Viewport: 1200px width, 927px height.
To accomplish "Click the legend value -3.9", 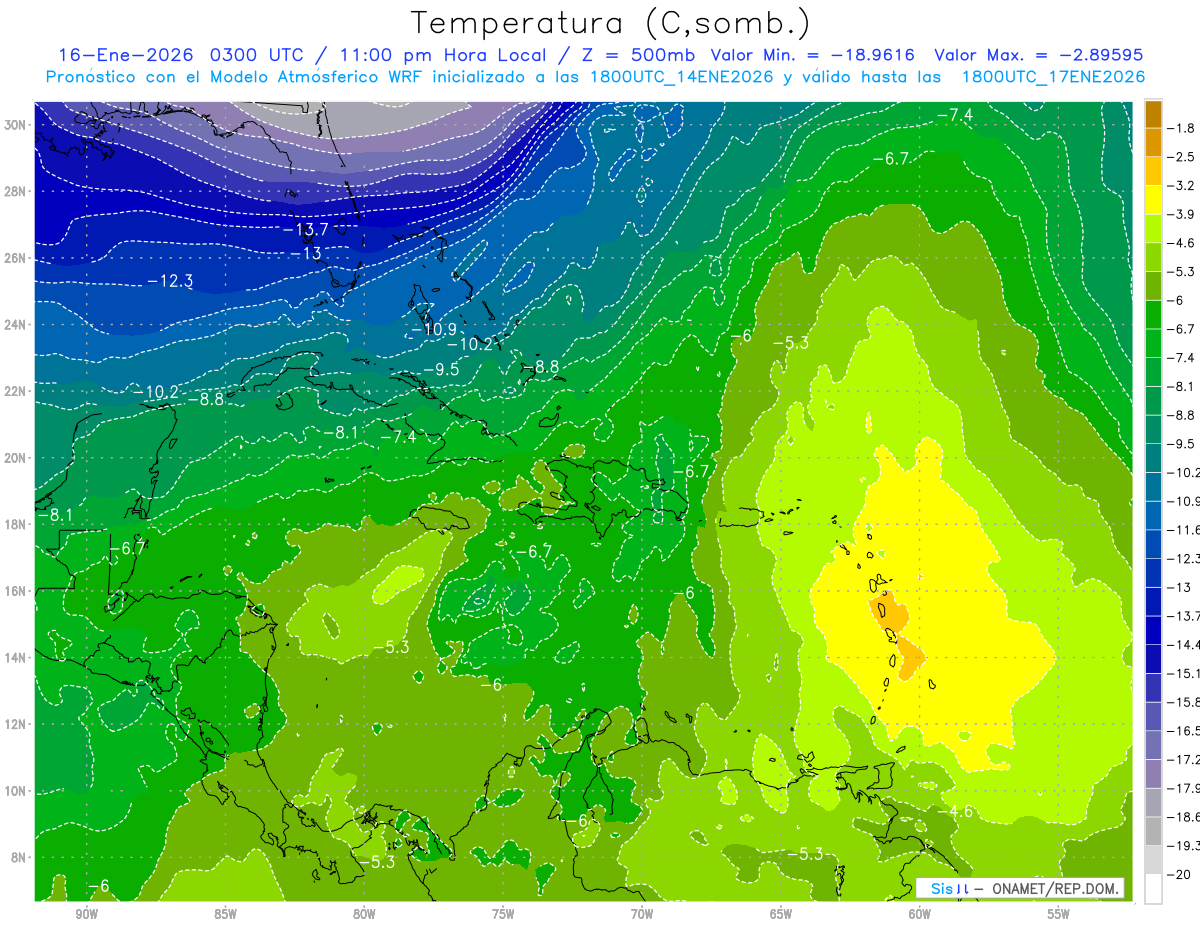I will coord(1182,214).
